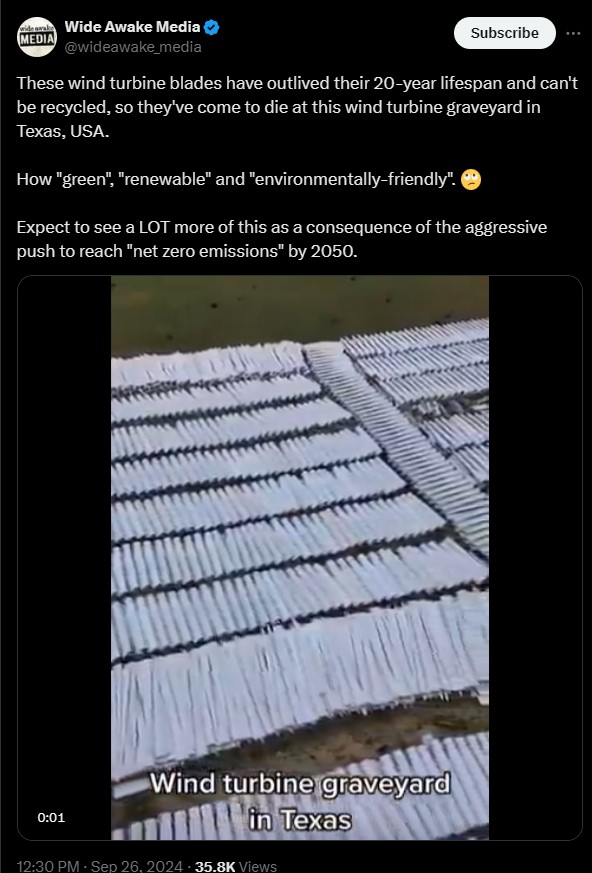Click the 0:01 video time indicator
The height and width of the screenshot is (873, 592).
(51, 817)
